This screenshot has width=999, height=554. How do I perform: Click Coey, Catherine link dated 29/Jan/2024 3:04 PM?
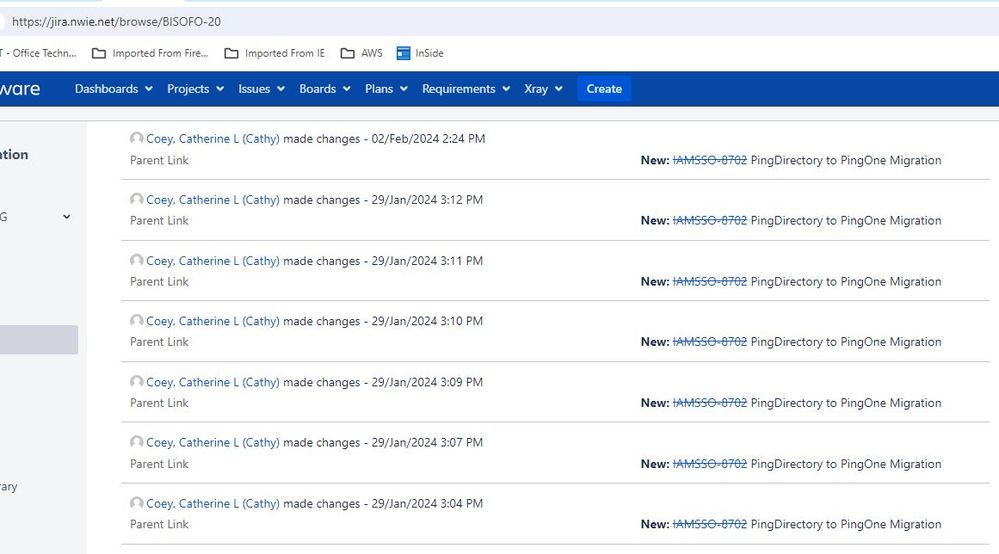(x=213, y=504)
